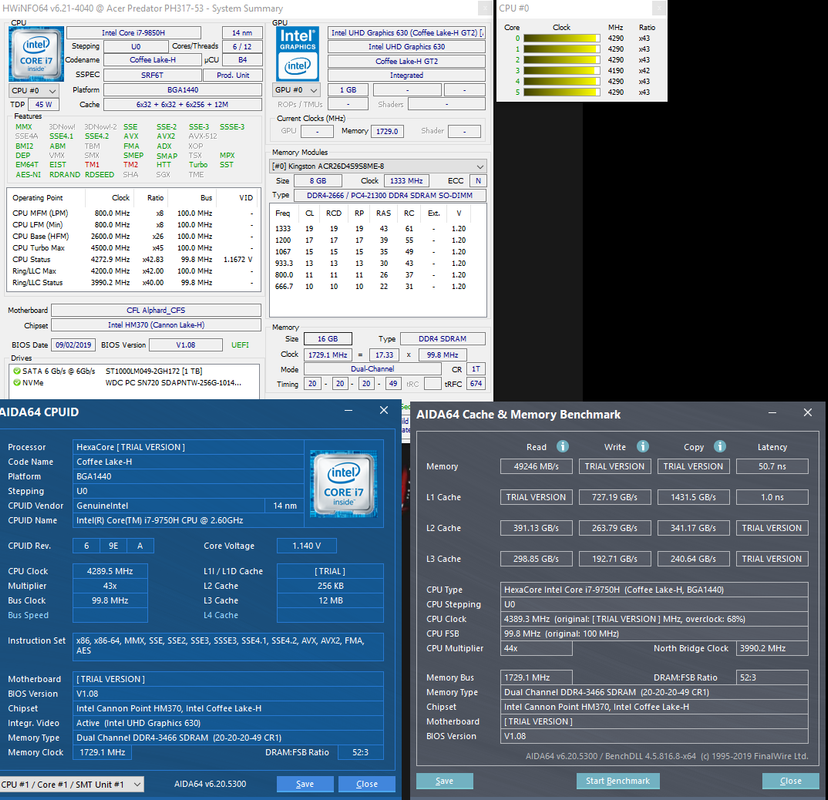Close the AIDA64 CPUID window with X
The image size is (828, 800).
click(x=384, y=410)
